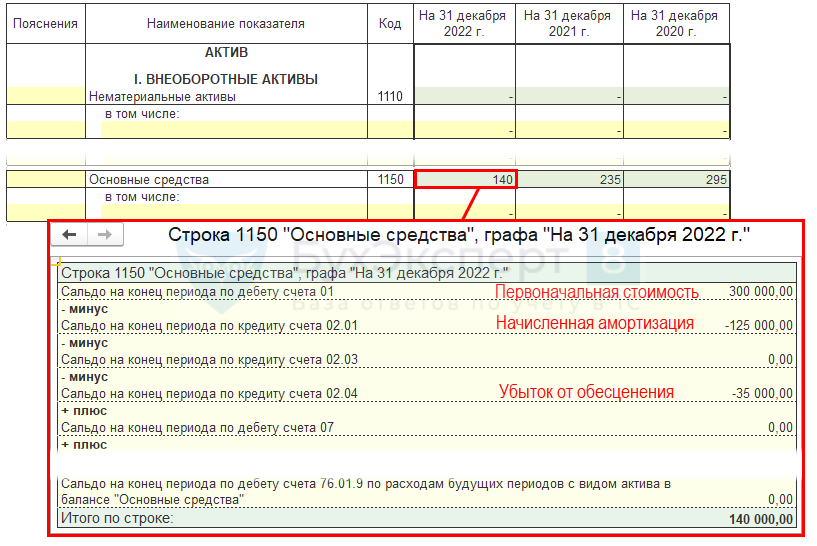Click the На 31 декабря 2022 г. column header

pyautogui.click(x=465, y=23)
